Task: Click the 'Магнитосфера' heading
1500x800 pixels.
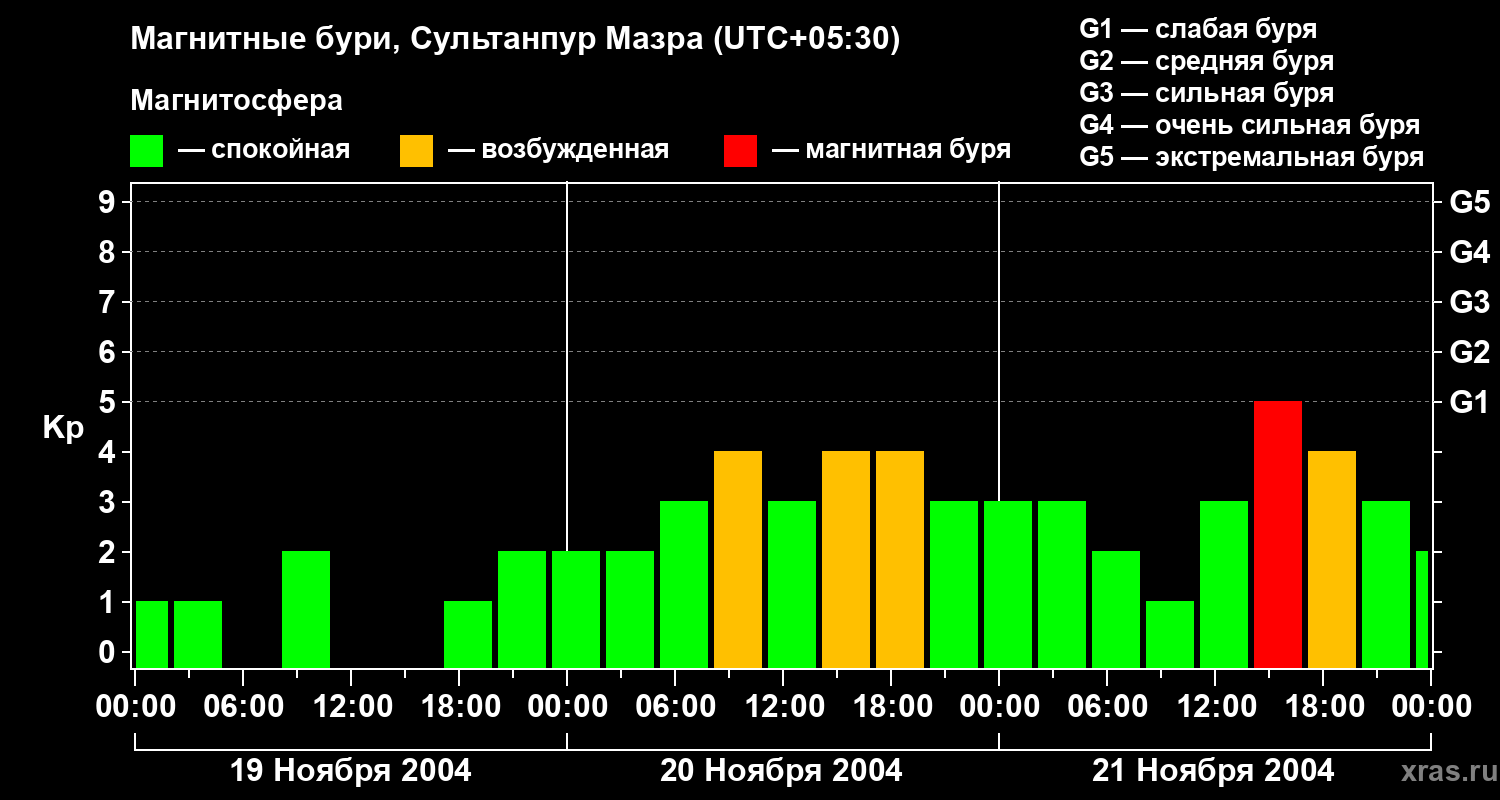Action: (x=236, y=101)
